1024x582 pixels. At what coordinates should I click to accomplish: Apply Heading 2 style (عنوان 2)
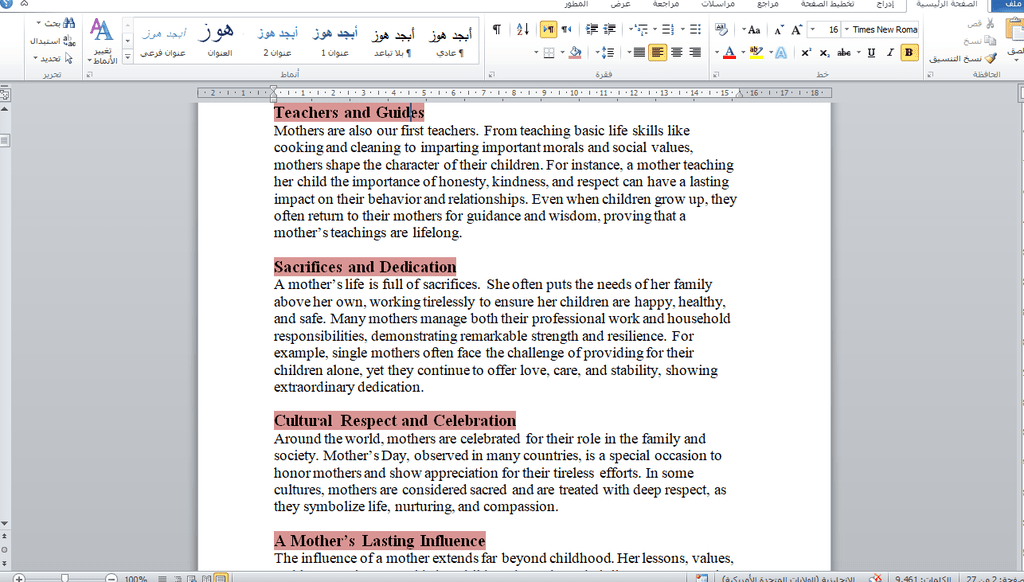(278, 41)
